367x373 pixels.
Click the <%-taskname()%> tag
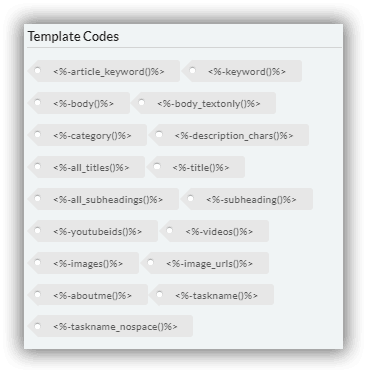pos(212,295)
